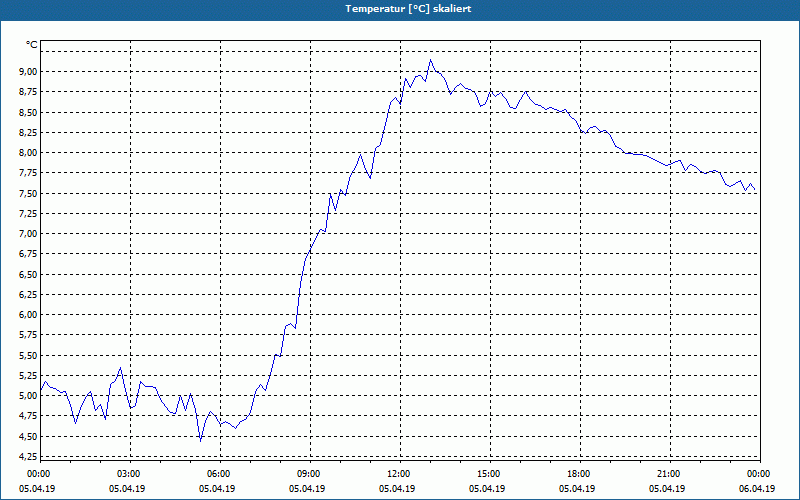Select the 8,25 y-axis value
This screenshot has height=500, width=800.
point(28,133)
